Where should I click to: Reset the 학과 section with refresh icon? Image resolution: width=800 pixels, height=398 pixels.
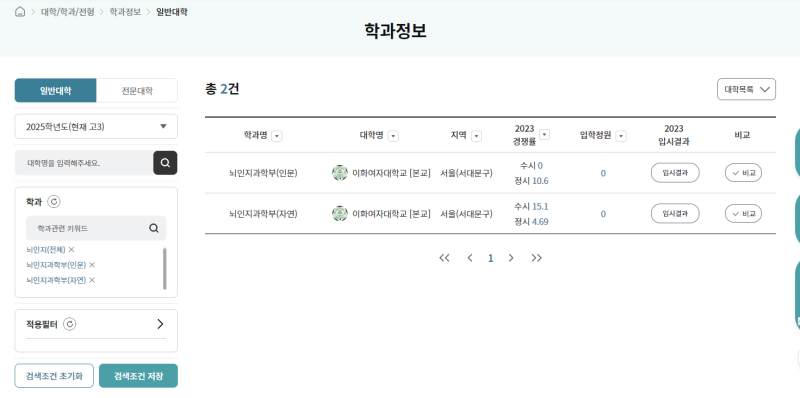click(54, 202)
